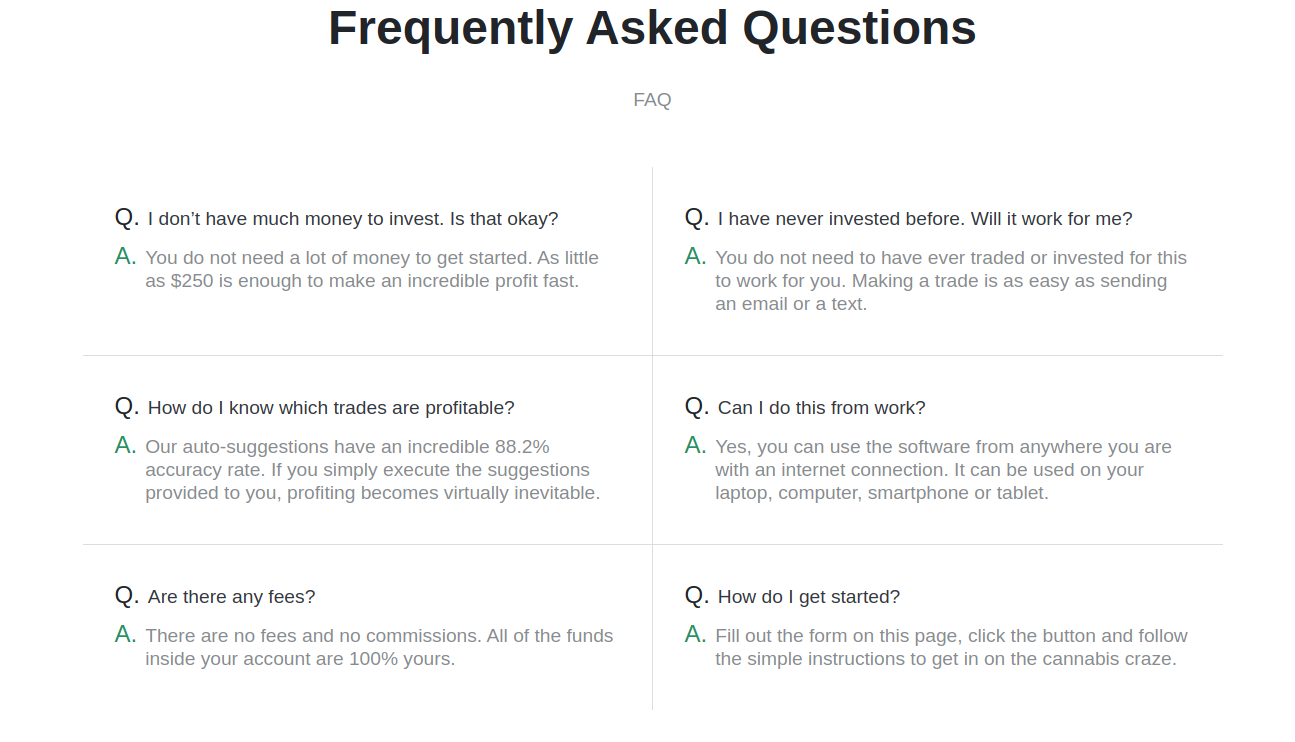Select the question 'I have never invested before'

tap(925, 219)
